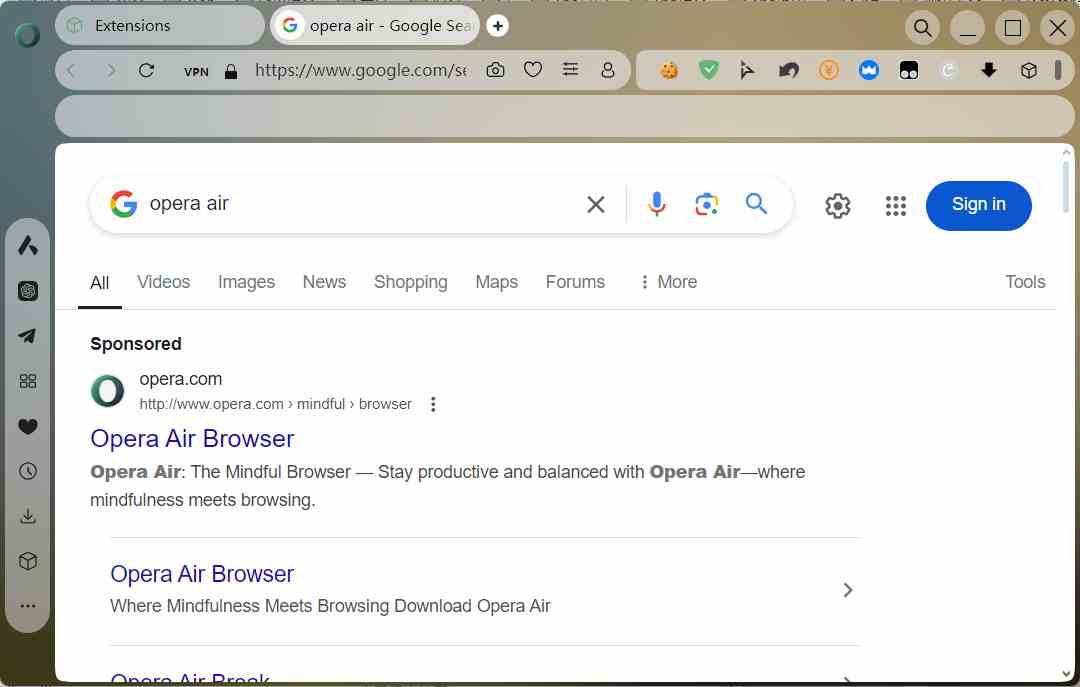Open the green shield ad-blocker extension
Screen dimensions: 1080x687
[709, 70]
